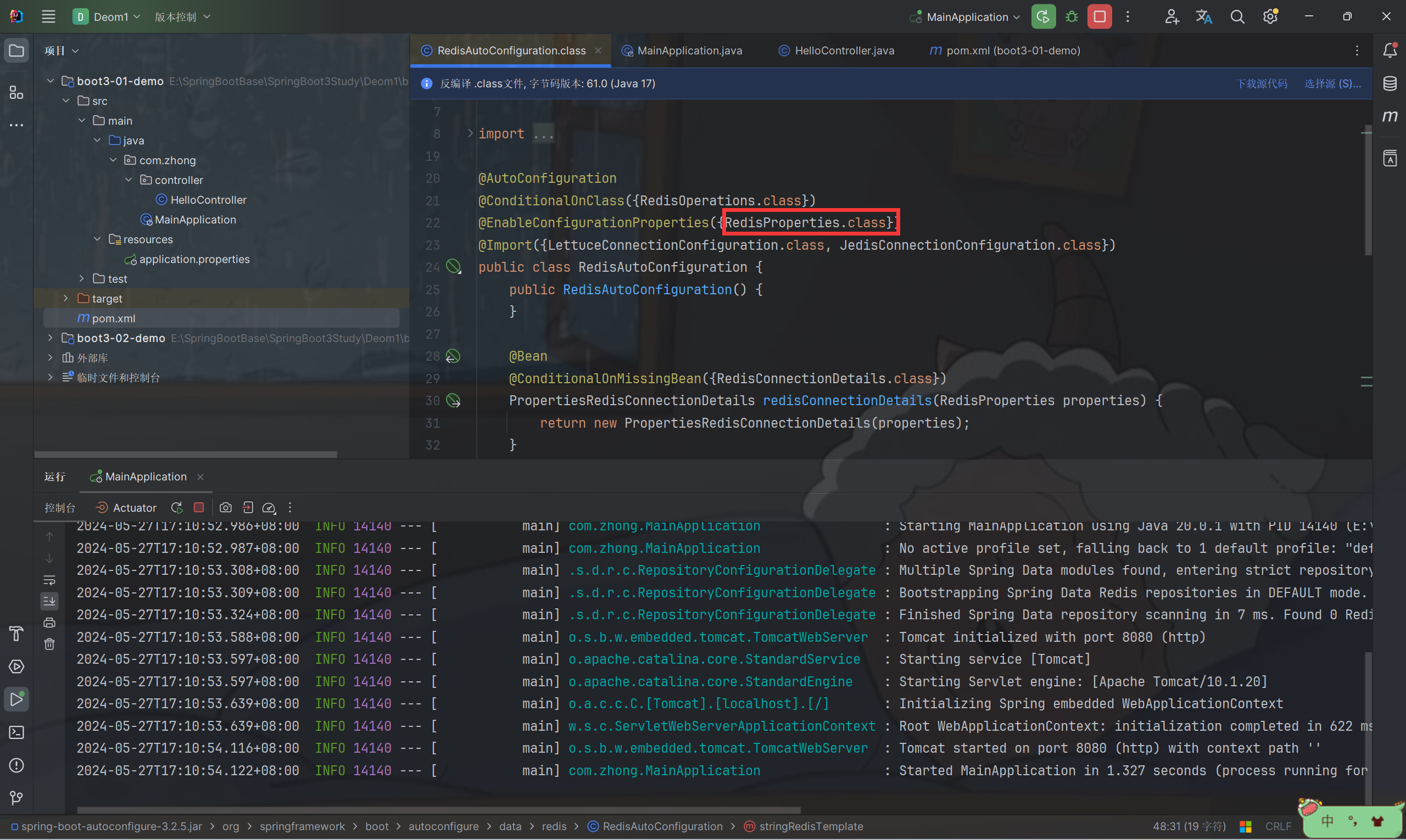
Task: Click RedisAutoConfiguration breadcrumb in status bar
Action: (x=655, y=826)
